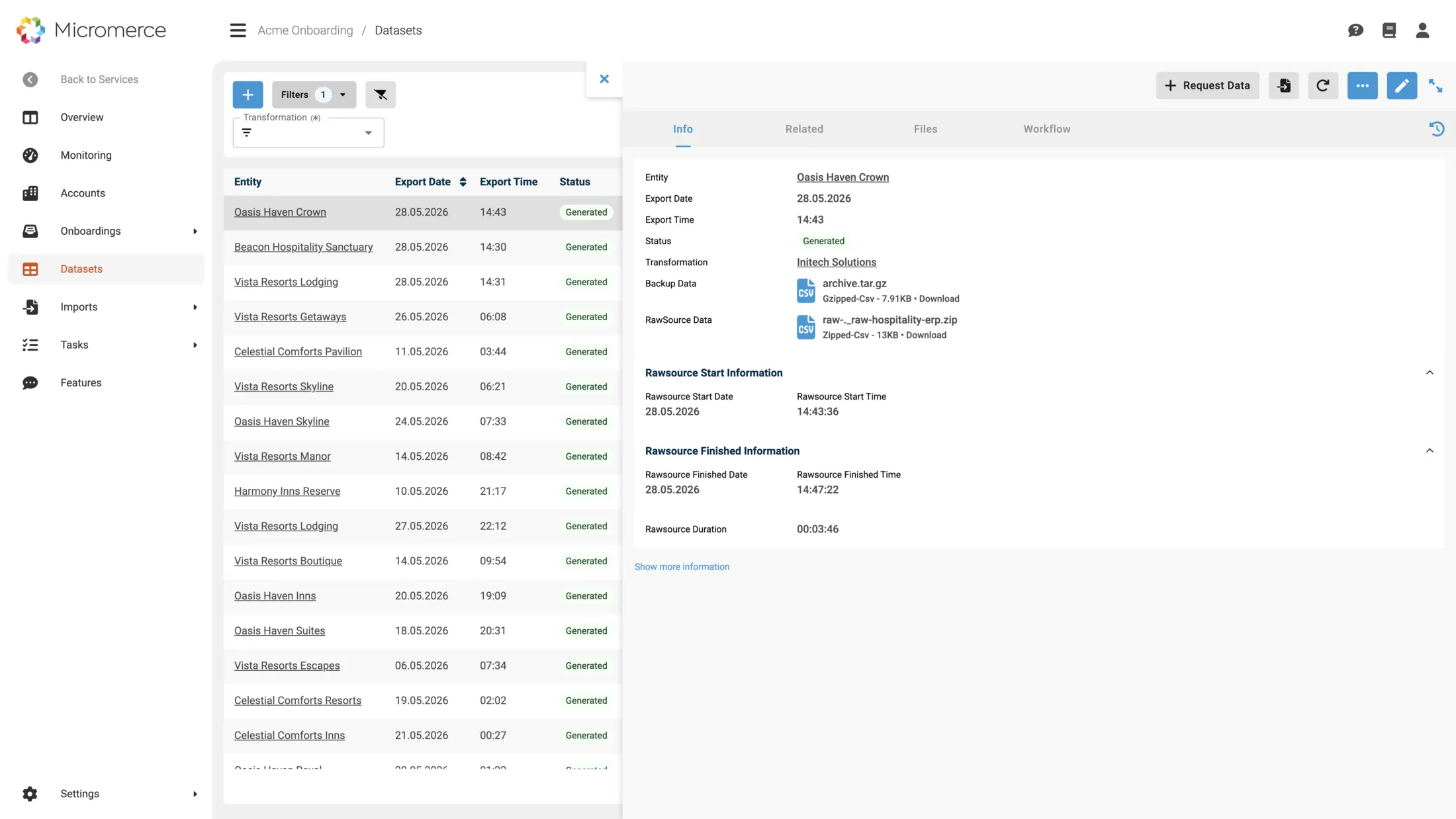Open Harmony Inns Reserve dataset
Screen dimensions: 1456x819
tap(287, 492)
